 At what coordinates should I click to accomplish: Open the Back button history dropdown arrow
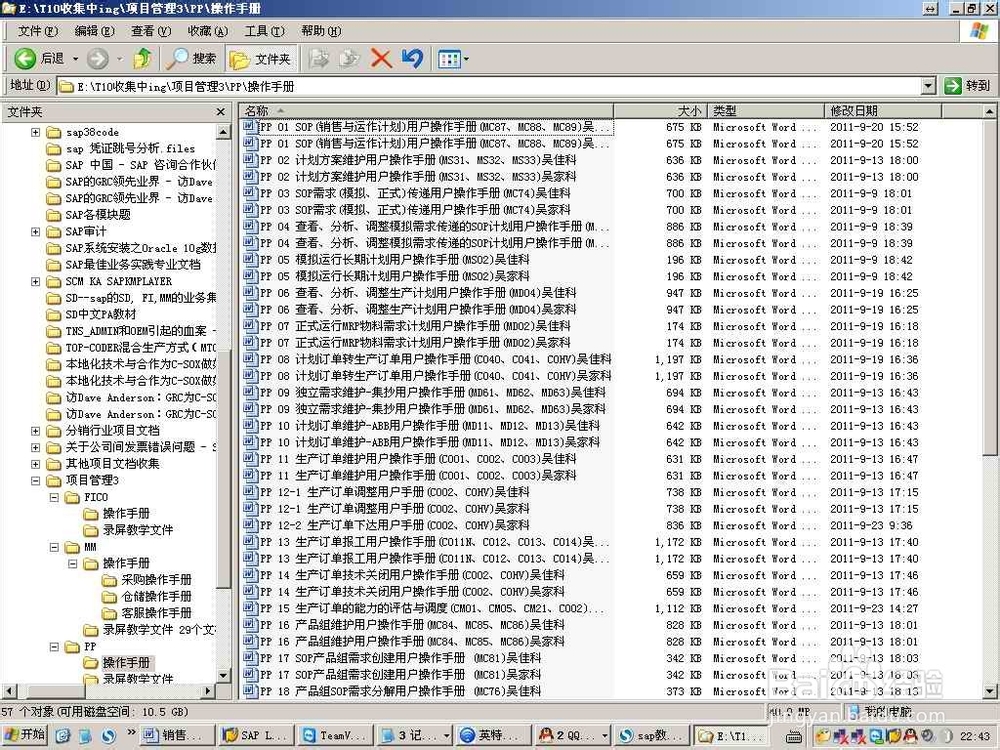[75, 59]
